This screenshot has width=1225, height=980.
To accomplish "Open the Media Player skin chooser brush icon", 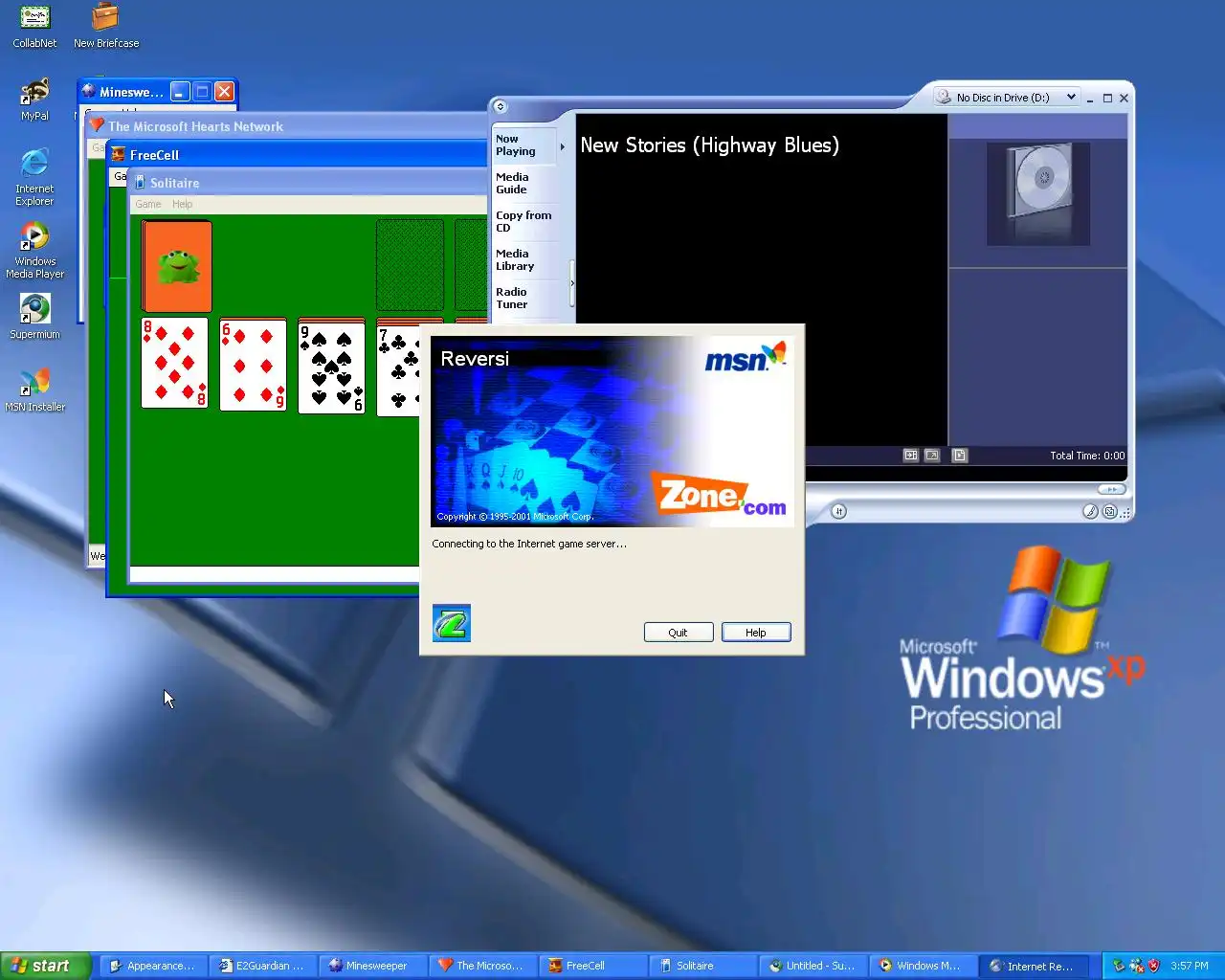I will [x=1090, y=512].
